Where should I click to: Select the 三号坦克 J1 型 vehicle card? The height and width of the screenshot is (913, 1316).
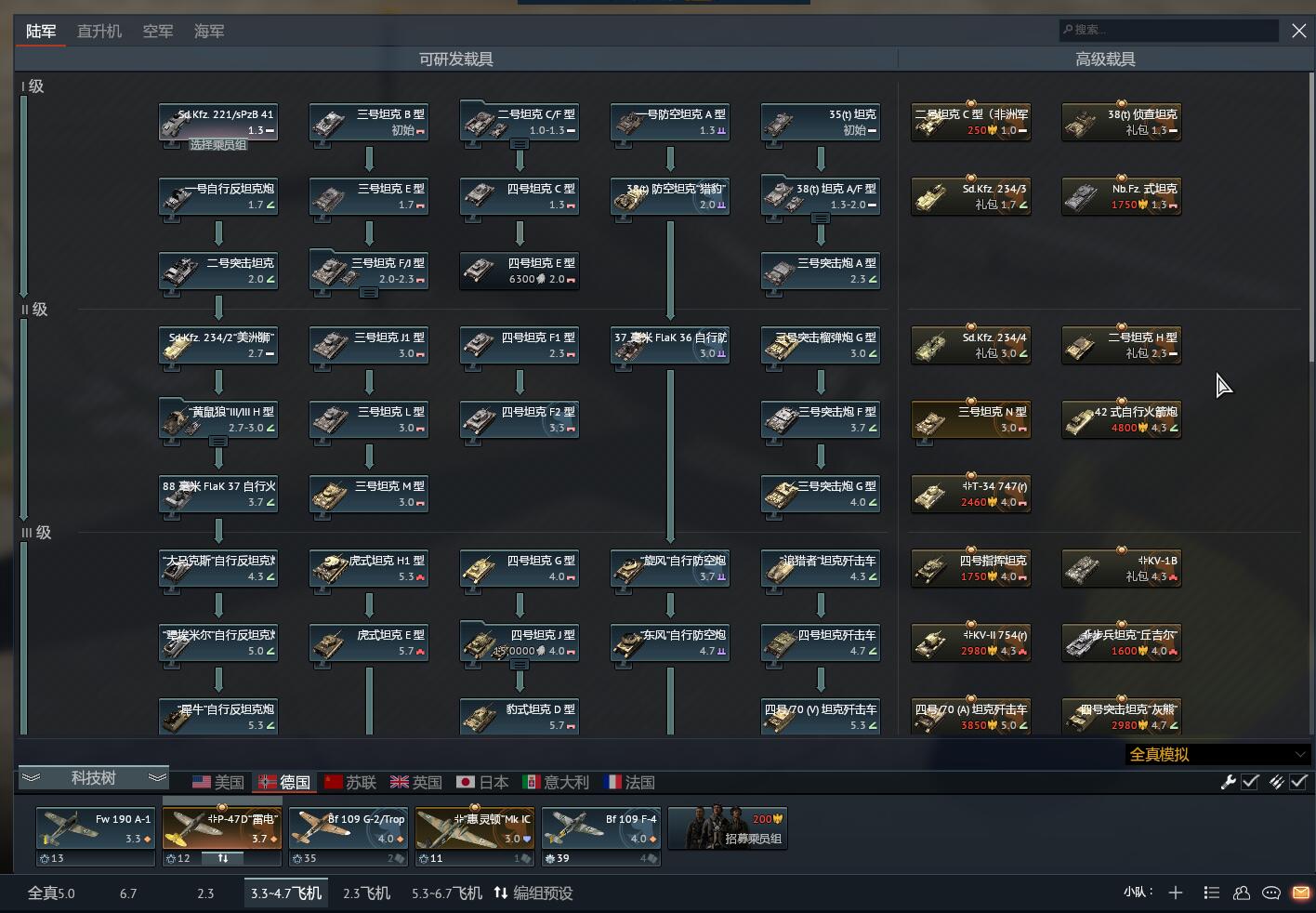369,345
